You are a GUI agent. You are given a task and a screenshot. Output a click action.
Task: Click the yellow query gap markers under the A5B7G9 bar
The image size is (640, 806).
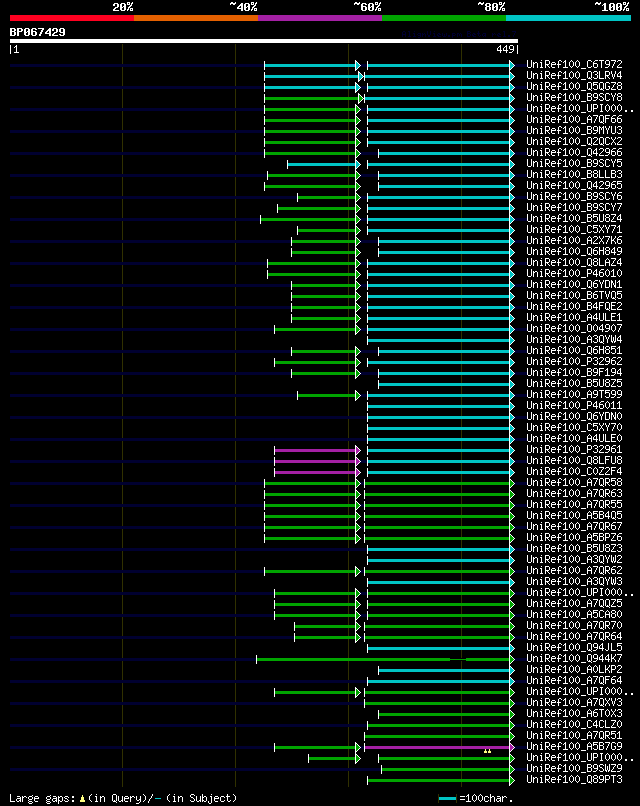pyautogui.click(x=487, y=752)
